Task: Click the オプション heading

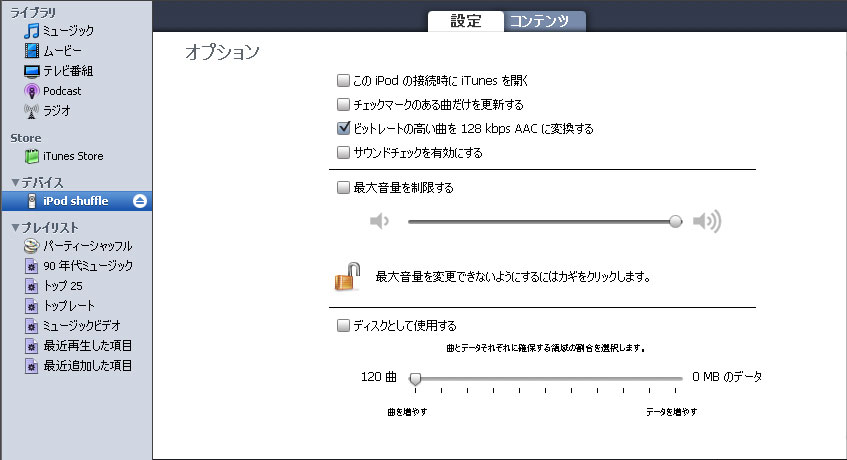Action: (x=223, y=52)
